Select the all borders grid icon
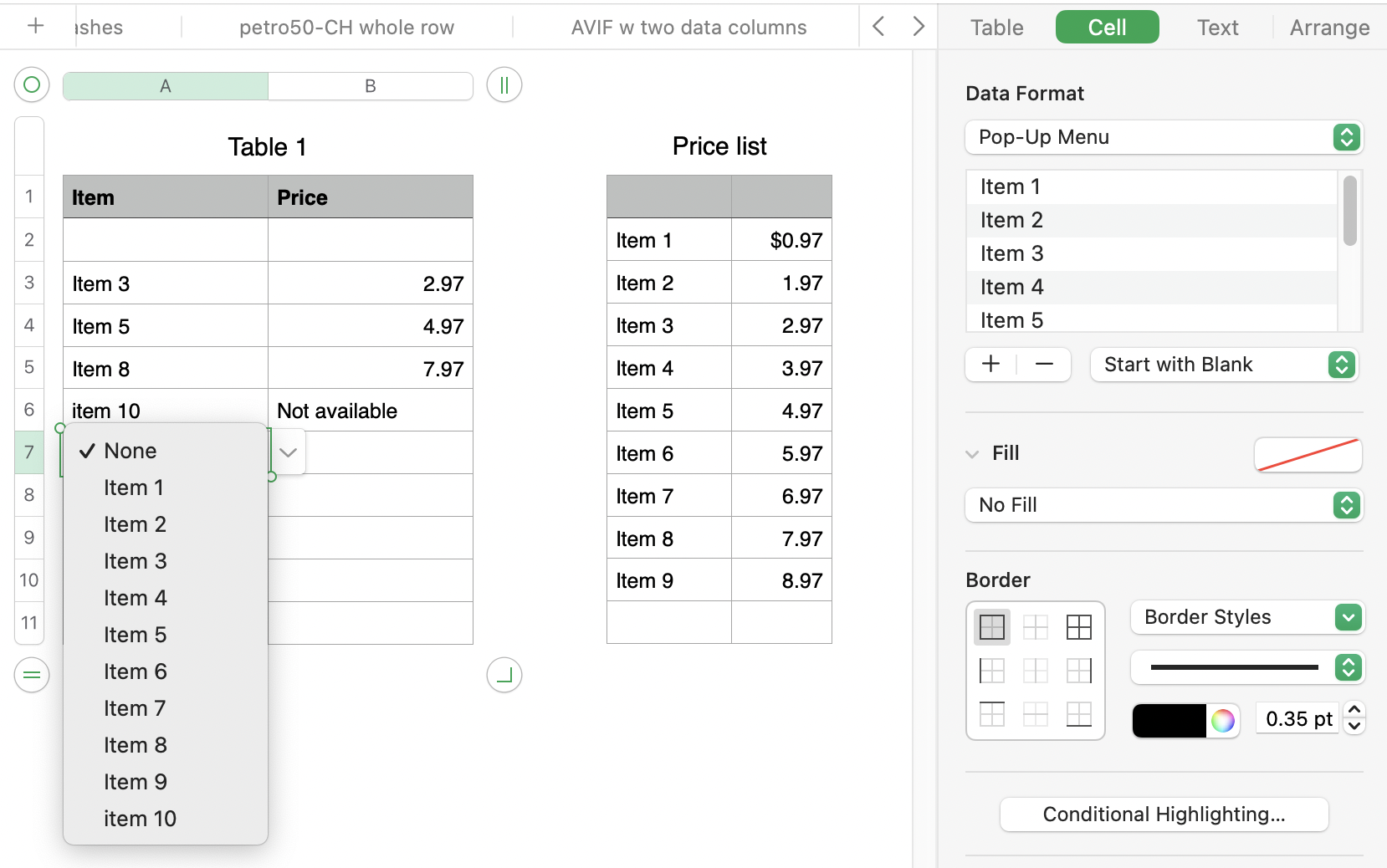The width and height of the screenshot is (1387, 868). click(1078, 627)
